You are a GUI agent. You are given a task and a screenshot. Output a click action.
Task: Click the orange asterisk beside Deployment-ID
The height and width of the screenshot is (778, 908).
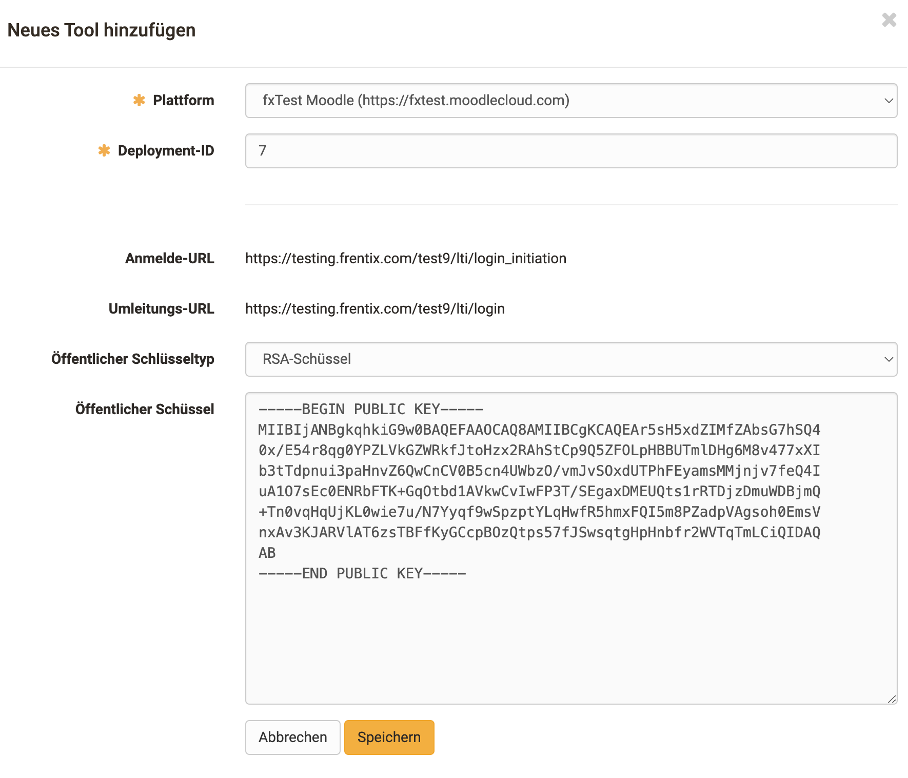coord(104,151)
